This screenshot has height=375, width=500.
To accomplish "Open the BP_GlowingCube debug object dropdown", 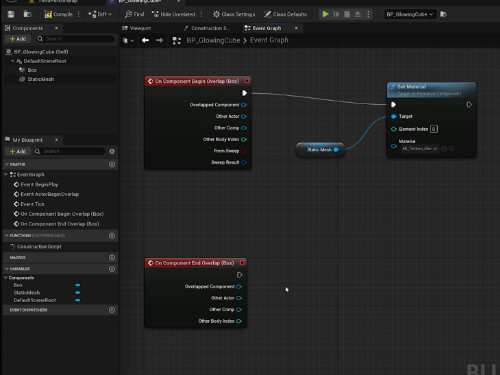I will coord(410,14).
